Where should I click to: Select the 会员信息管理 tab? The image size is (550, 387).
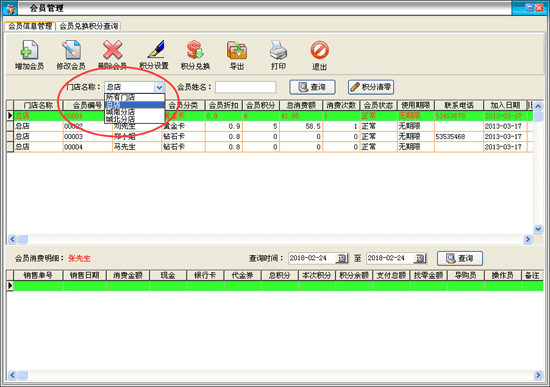tap(30, 26)
